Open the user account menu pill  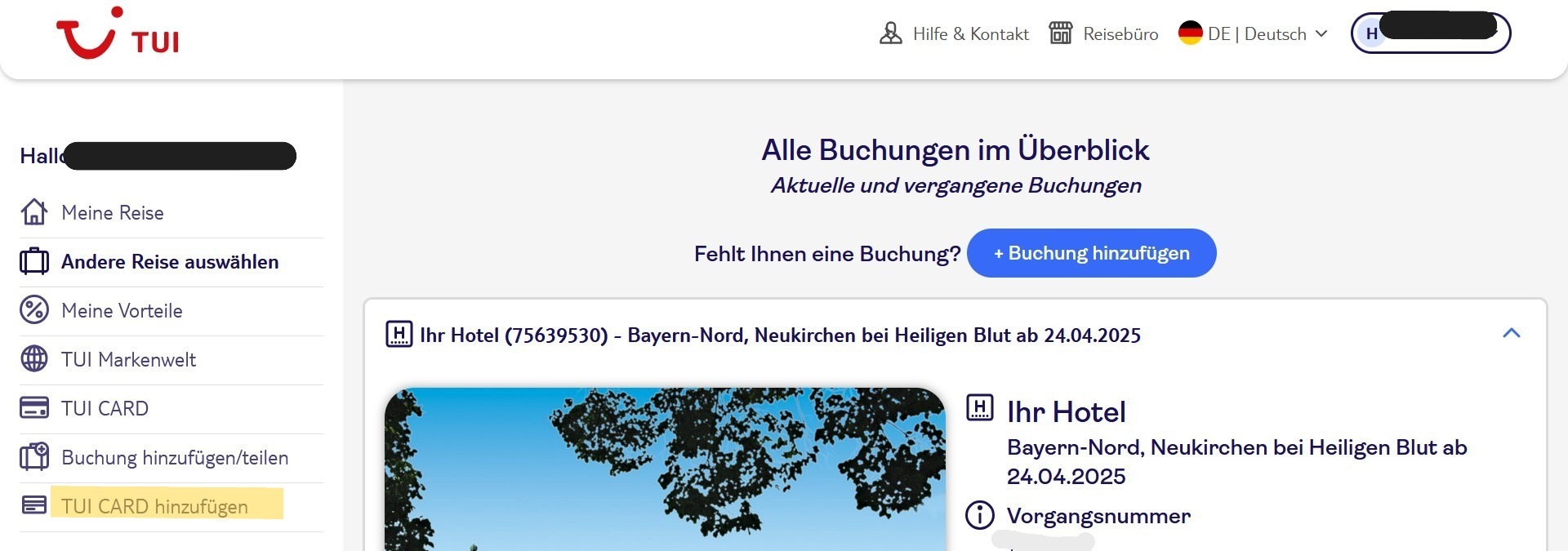(x=1430, y=33)
